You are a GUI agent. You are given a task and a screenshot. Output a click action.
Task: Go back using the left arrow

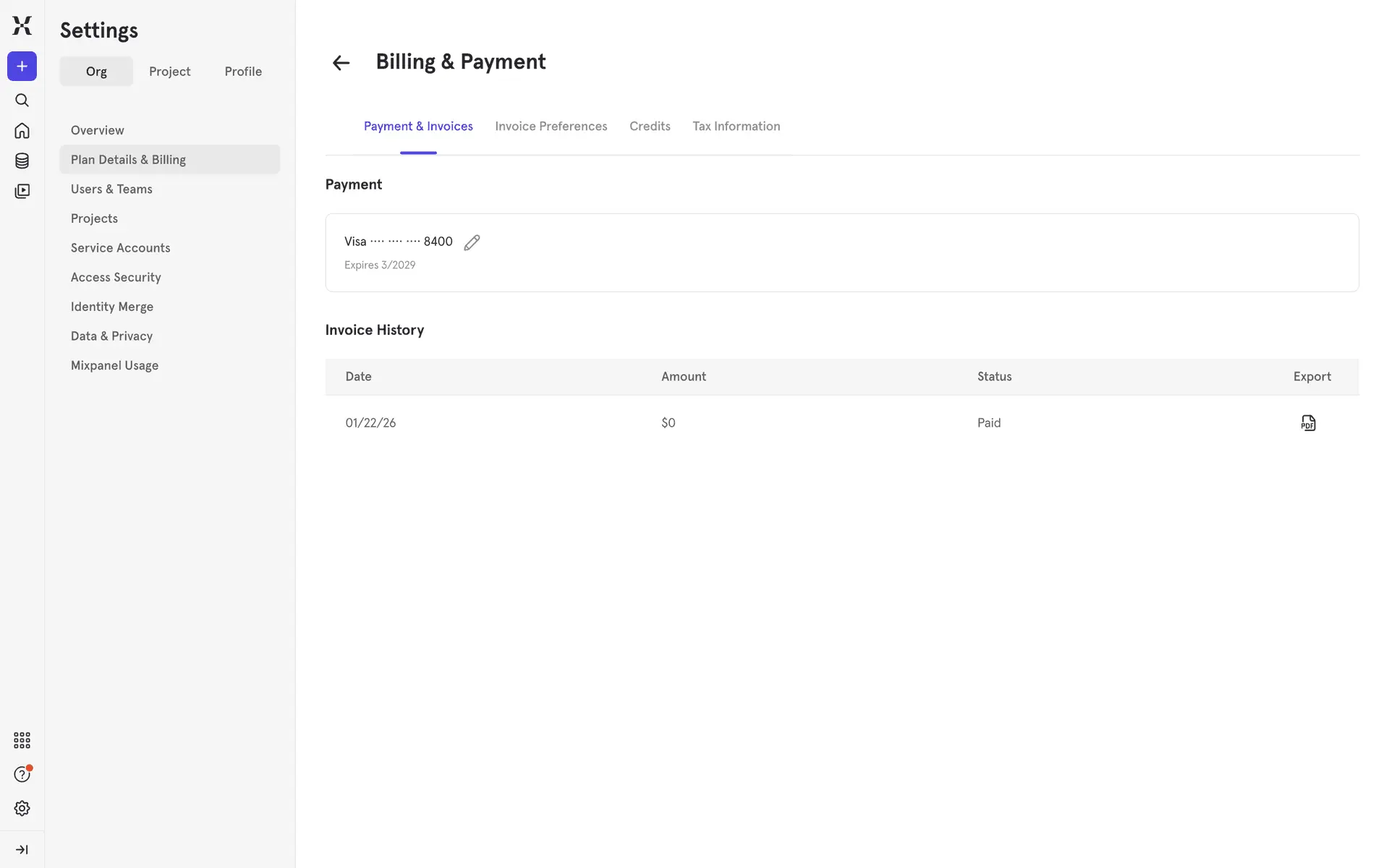click(x=341, y=63)
